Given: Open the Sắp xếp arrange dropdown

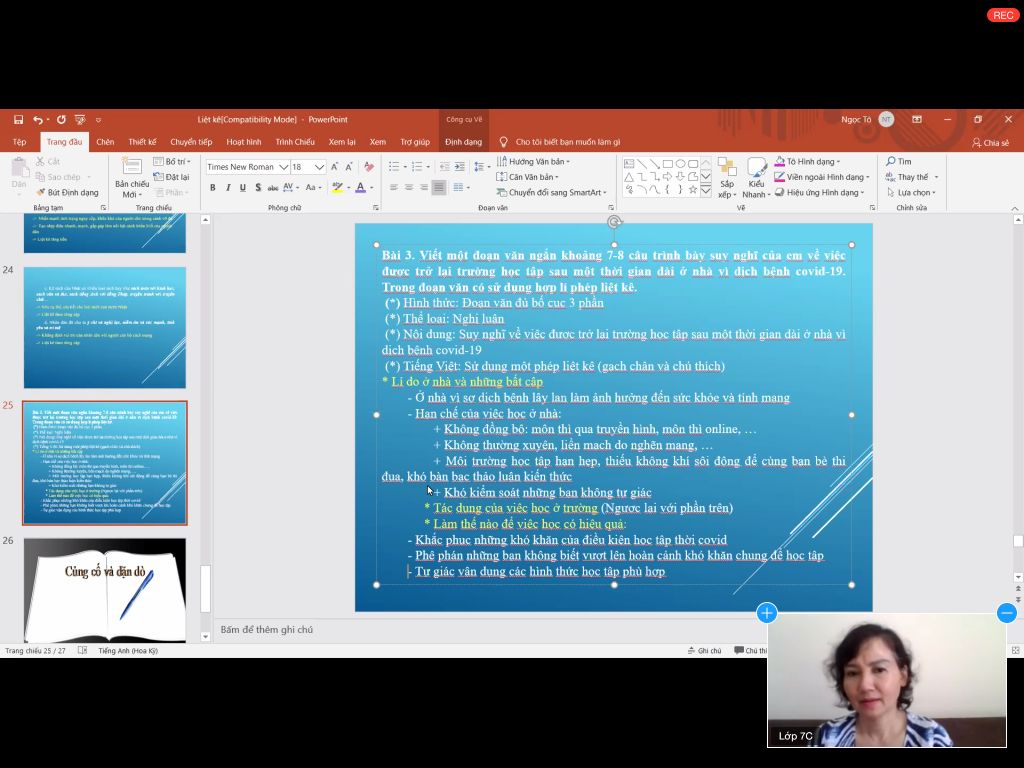Looking at the screenshot, I should point(727,178).
